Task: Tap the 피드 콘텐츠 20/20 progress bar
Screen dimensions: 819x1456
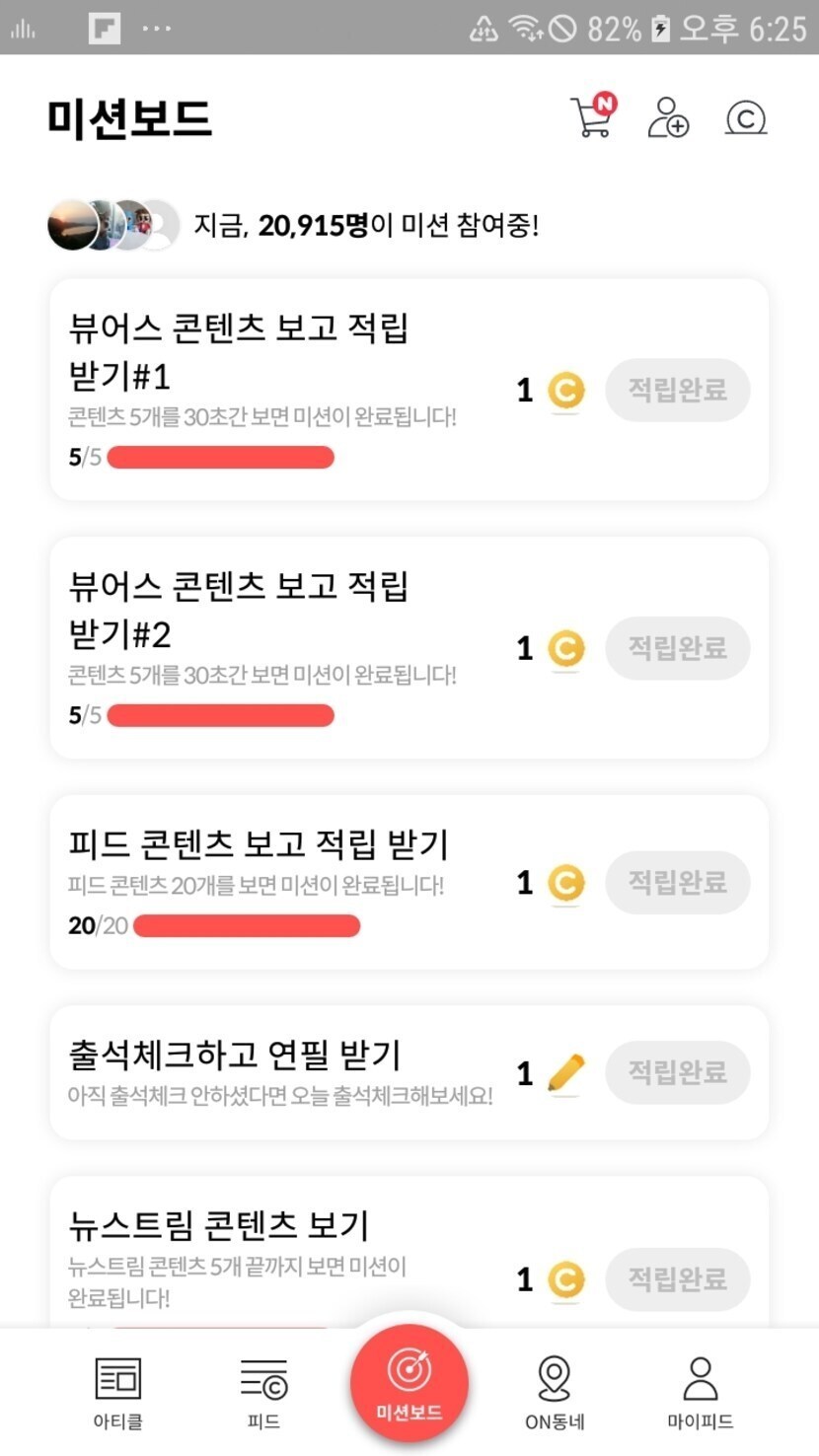Action: tap(247, 926)
